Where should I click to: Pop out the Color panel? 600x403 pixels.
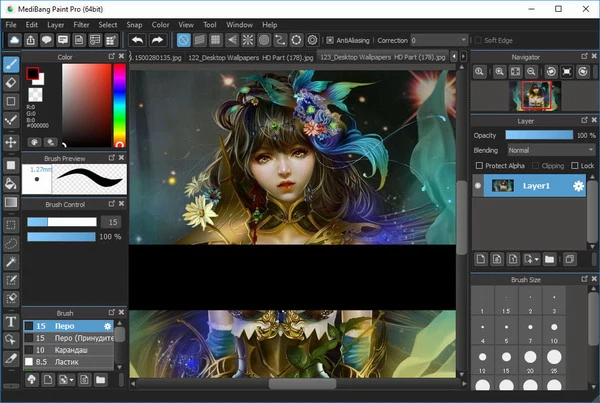111,56
